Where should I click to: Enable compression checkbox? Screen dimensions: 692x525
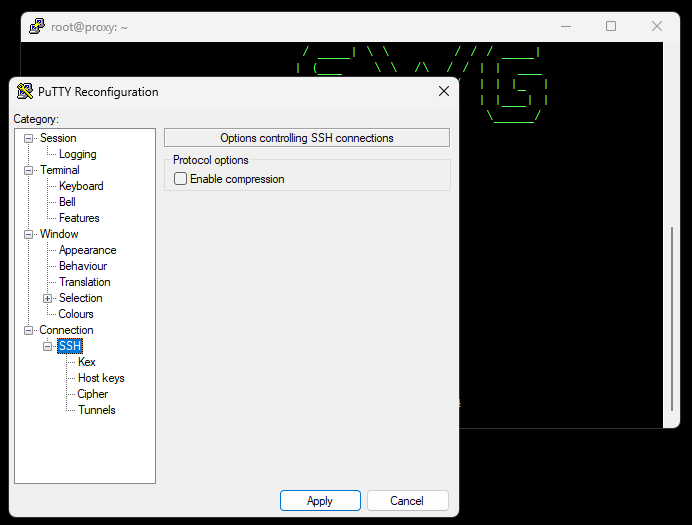point(180,179)
